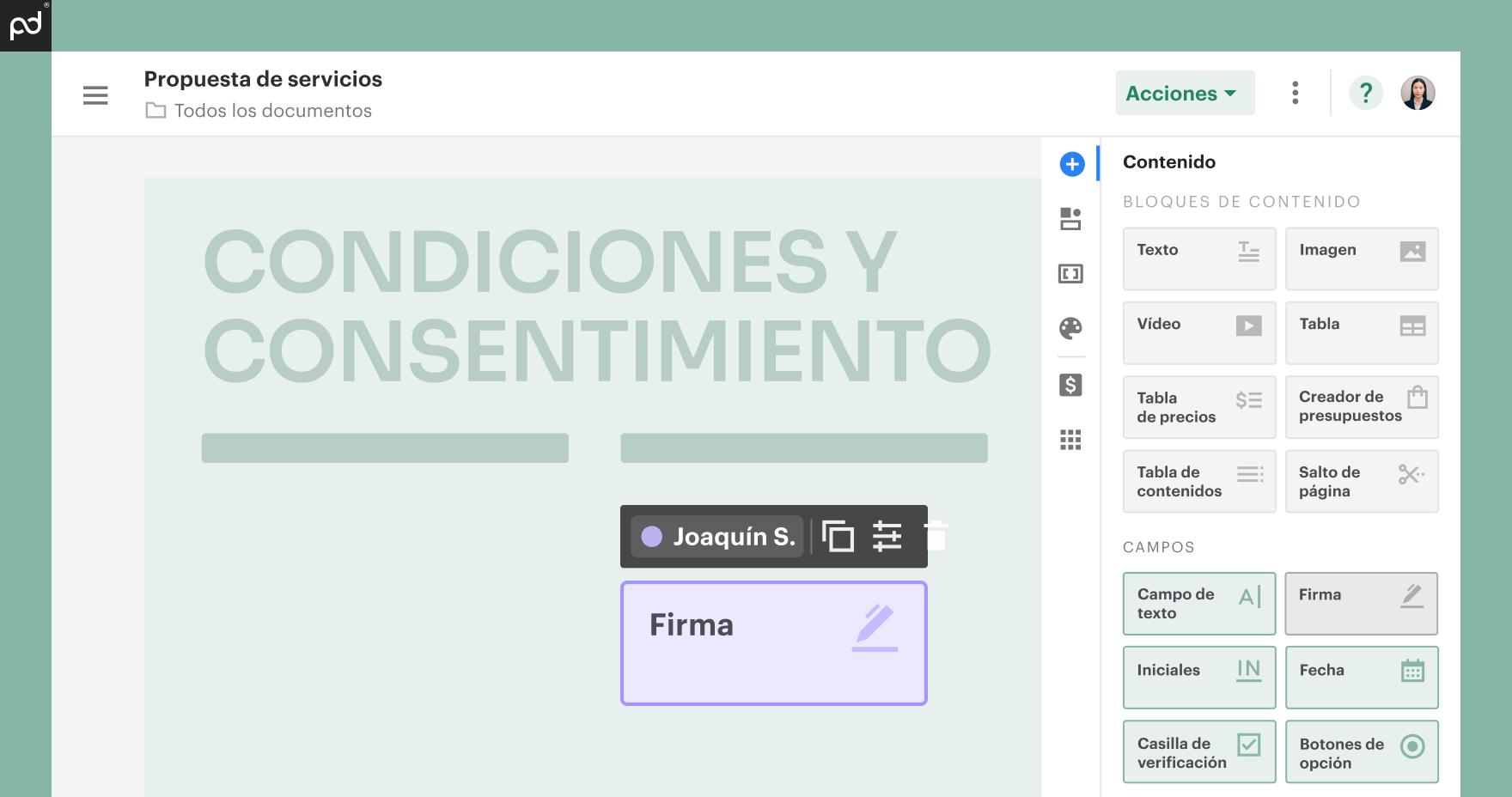Click the Contenido panel heading
The width and height of the screenshot is (1512, 797).
tap(1169, 161)
